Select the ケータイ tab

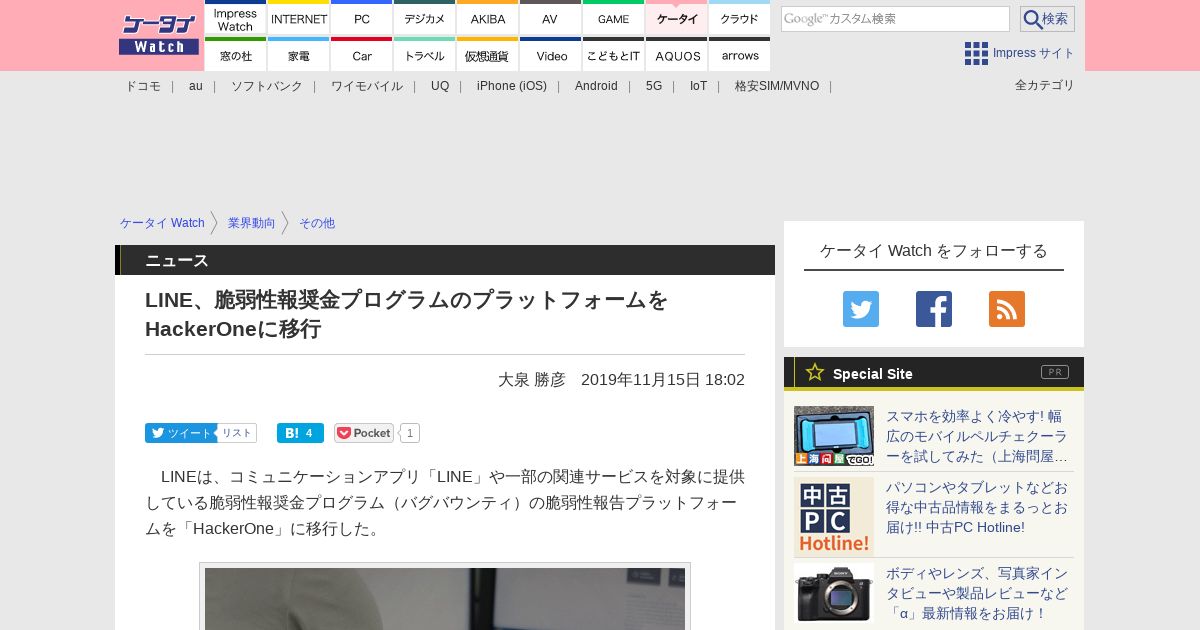677,18
